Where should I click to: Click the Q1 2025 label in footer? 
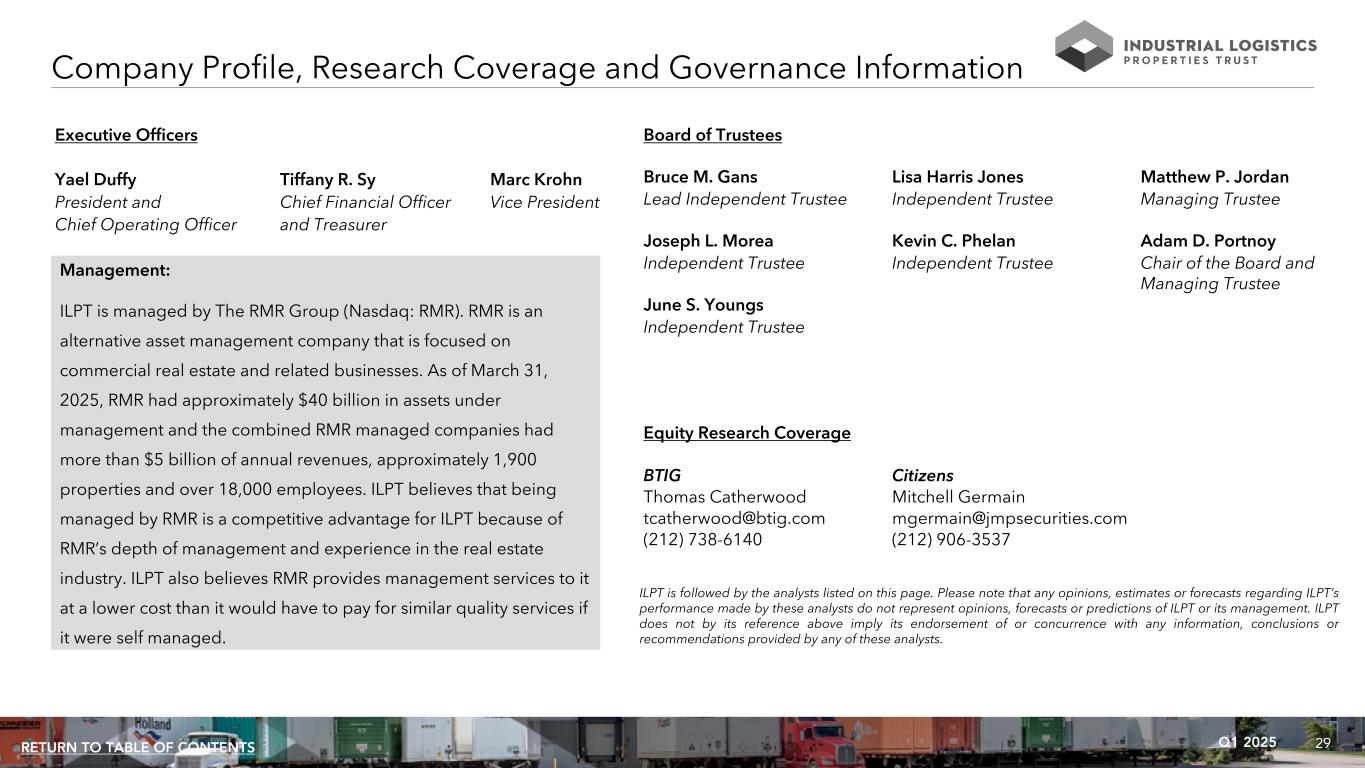point(1247,742)
